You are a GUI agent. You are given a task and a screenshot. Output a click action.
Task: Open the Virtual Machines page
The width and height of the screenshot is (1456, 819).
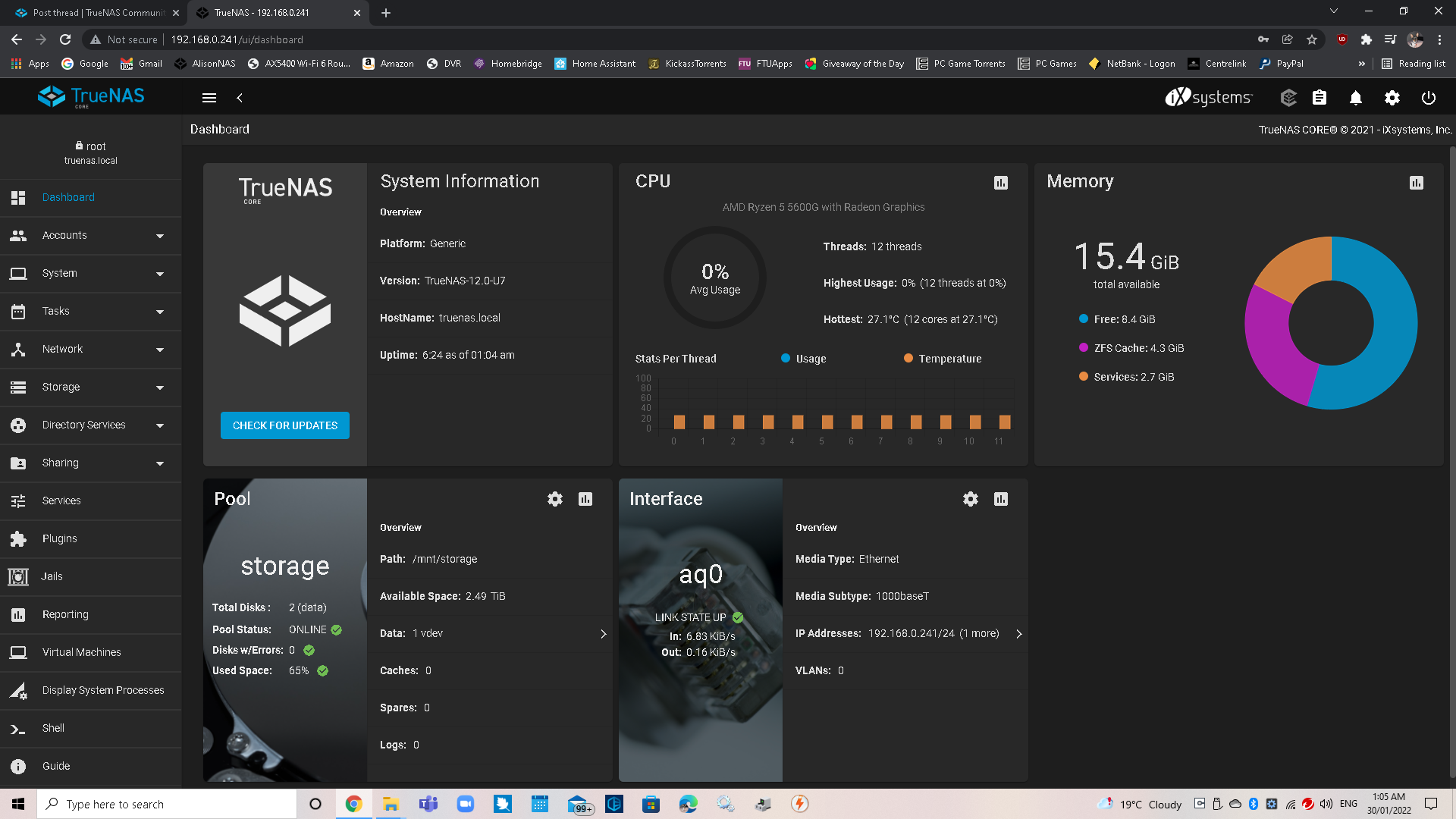[x=81, y=652]
